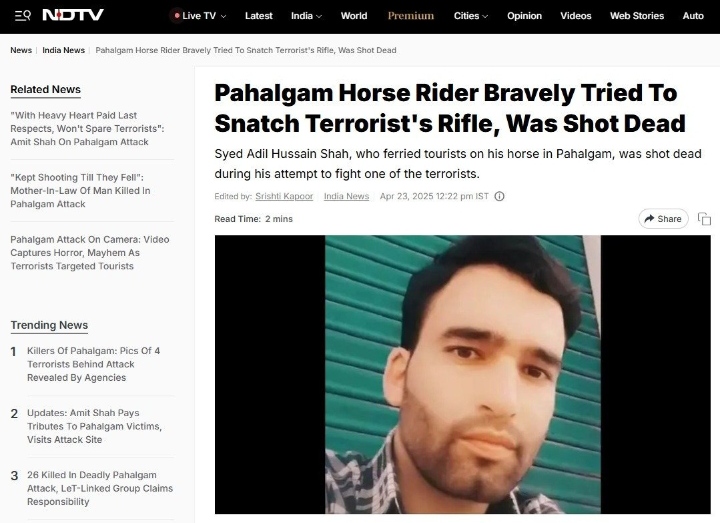Open the hamburger search menu icon
This screenshot has height=523, width=720.
22,16
